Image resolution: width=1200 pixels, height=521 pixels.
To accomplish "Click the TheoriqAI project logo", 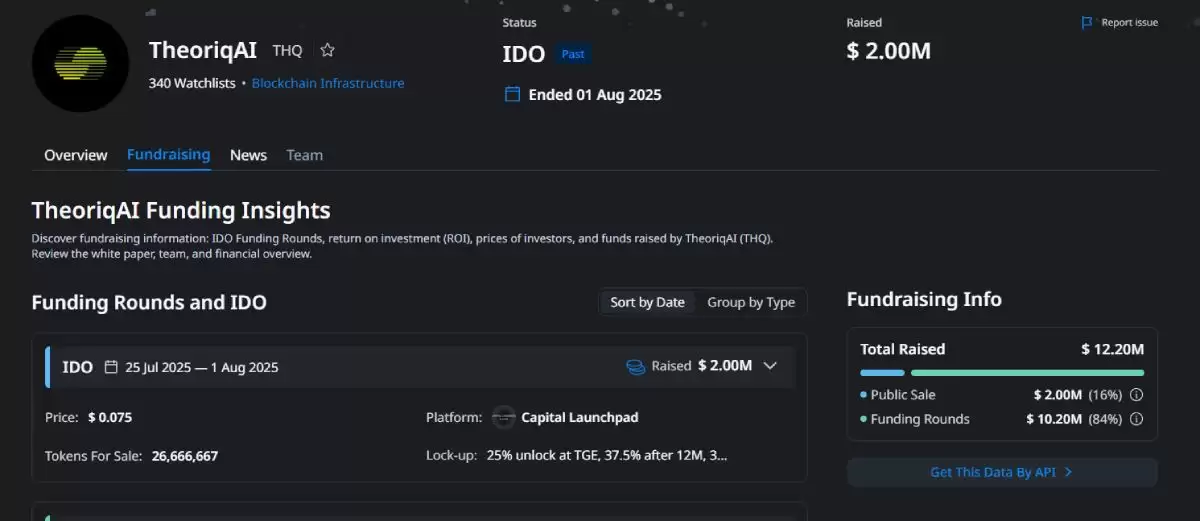I will pos(81,63).
